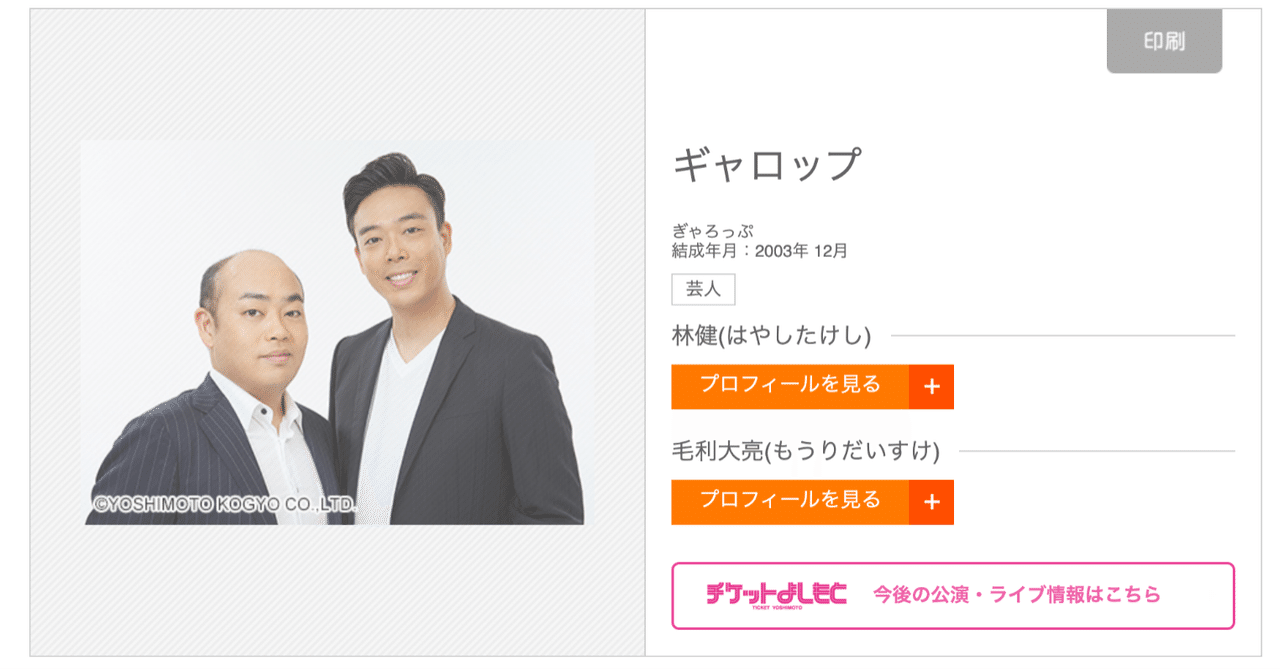
Task: Open the duo's profile photo
Action: [337, 332]
